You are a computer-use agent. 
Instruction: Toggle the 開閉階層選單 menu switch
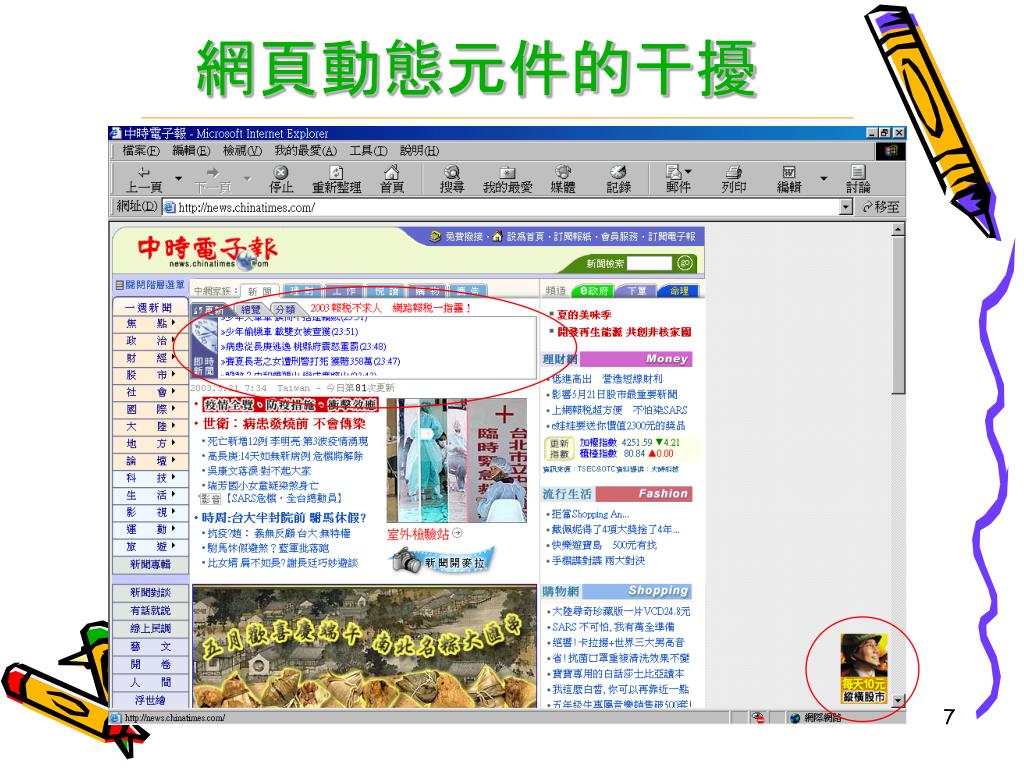(150, 285)
